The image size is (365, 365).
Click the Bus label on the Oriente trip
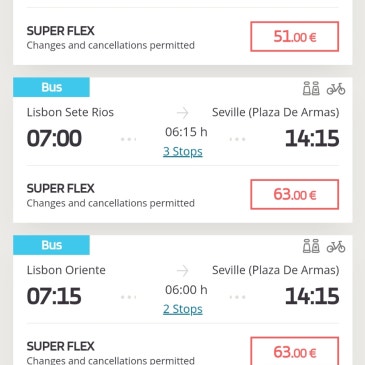(51, 245)
